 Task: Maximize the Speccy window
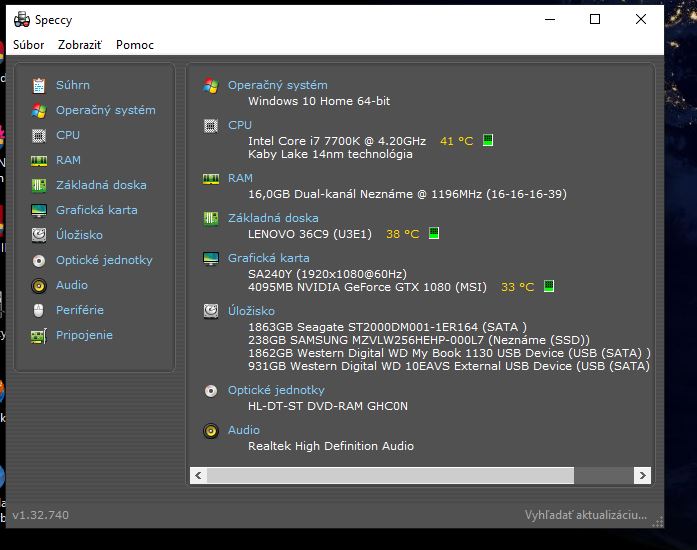[595, 19]
